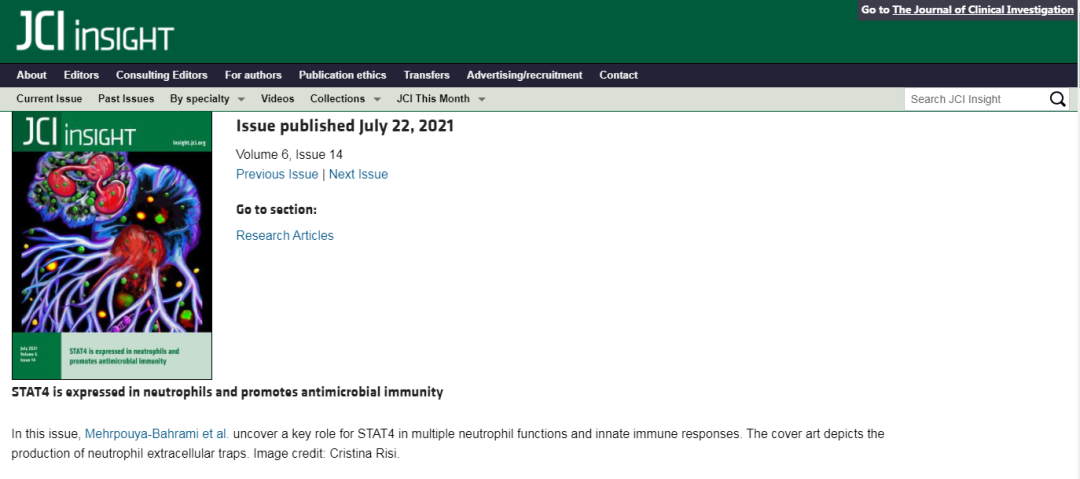Click the issue cover art thumbnail
Image resolution: width=1080 pixels, height=479 pixels.
pyautogui.click(x=112, y=245)
